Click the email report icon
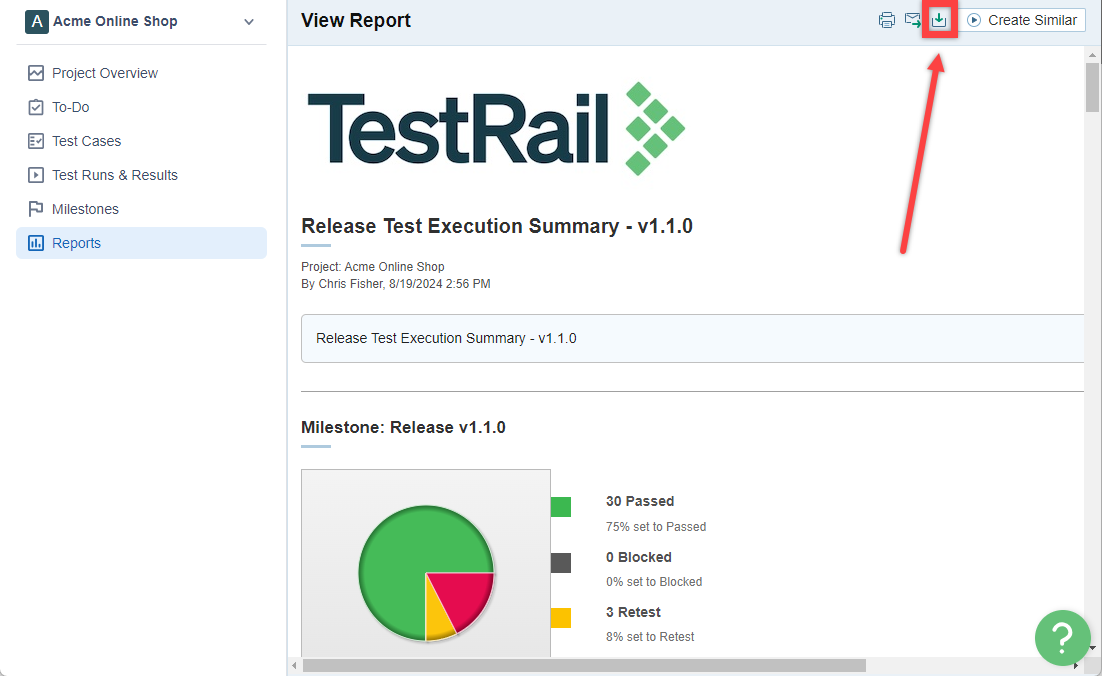Screen dimensions: 1102x676 (x=912, y=20)
